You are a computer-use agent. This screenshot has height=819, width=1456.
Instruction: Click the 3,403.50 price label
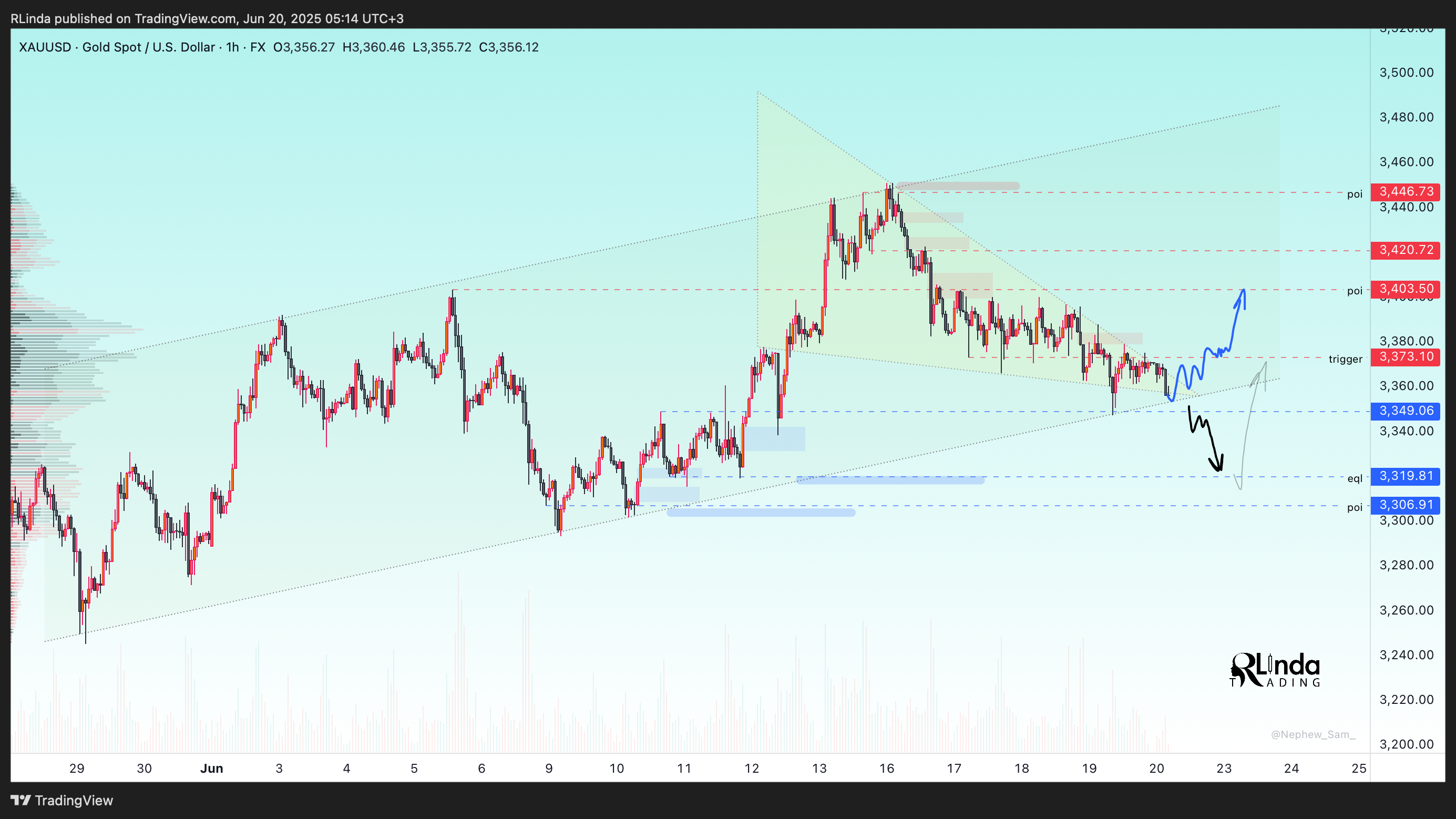pyautogui.click(x=1406, y=289)
